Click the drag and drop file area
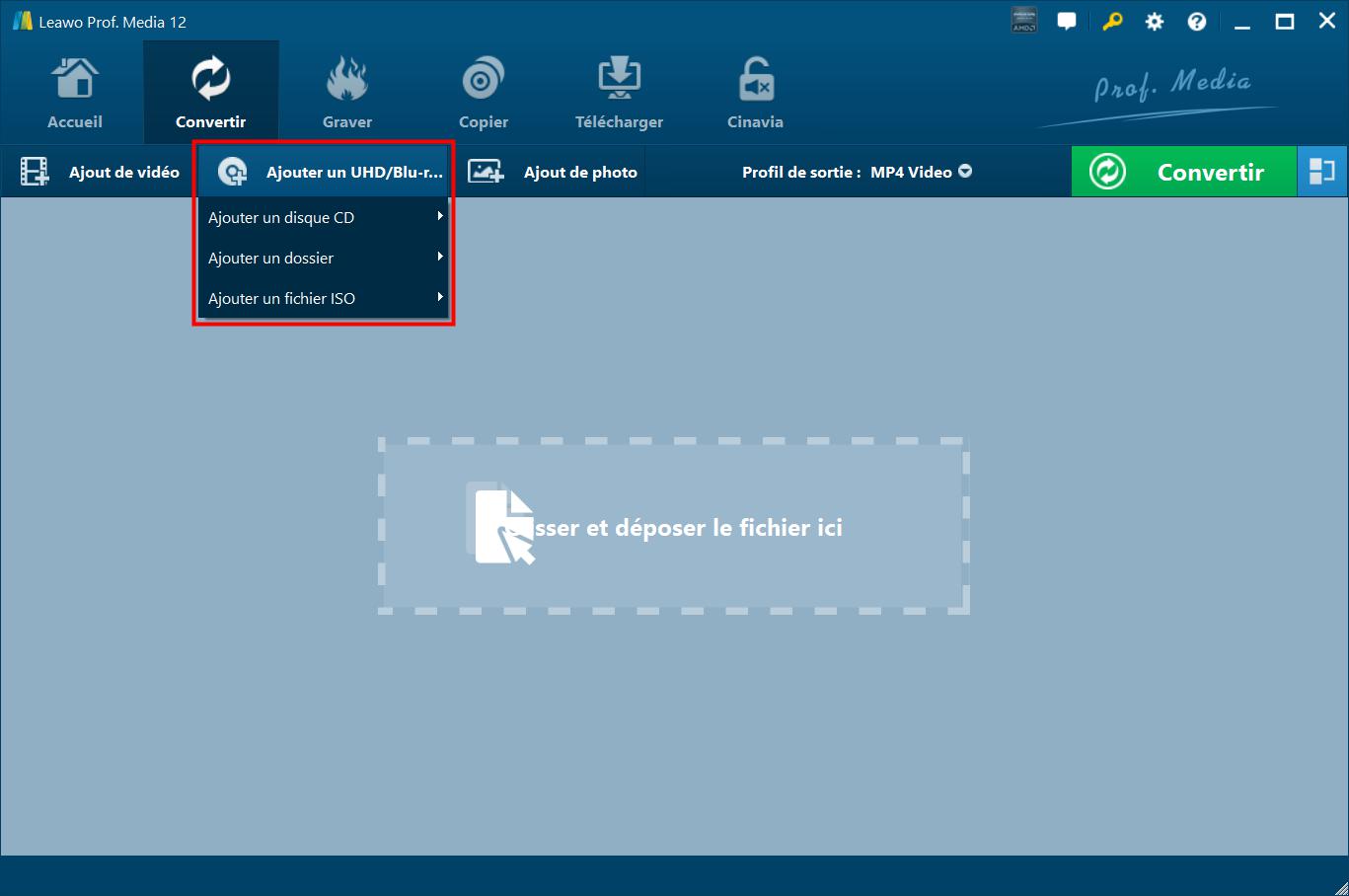Screen dimensions: 1349x896 pyautogui.click(x=674, y=526)
